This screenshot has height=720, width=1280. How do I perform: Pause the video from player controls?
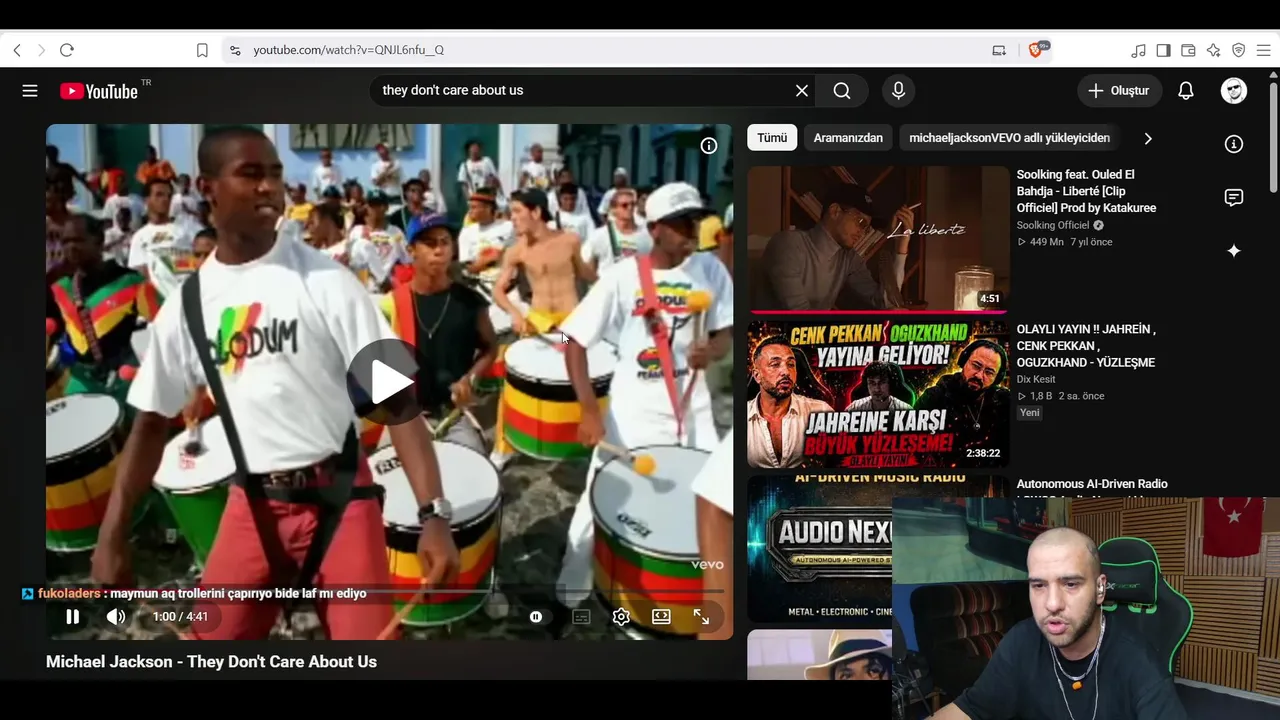click(73, 617)
